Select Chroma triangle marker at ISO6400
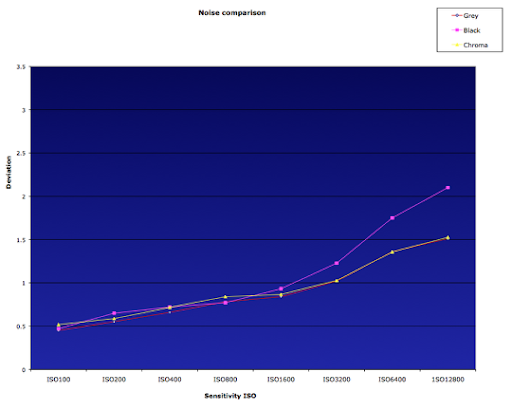Viewport: 512px width, 410px height. 392,252
